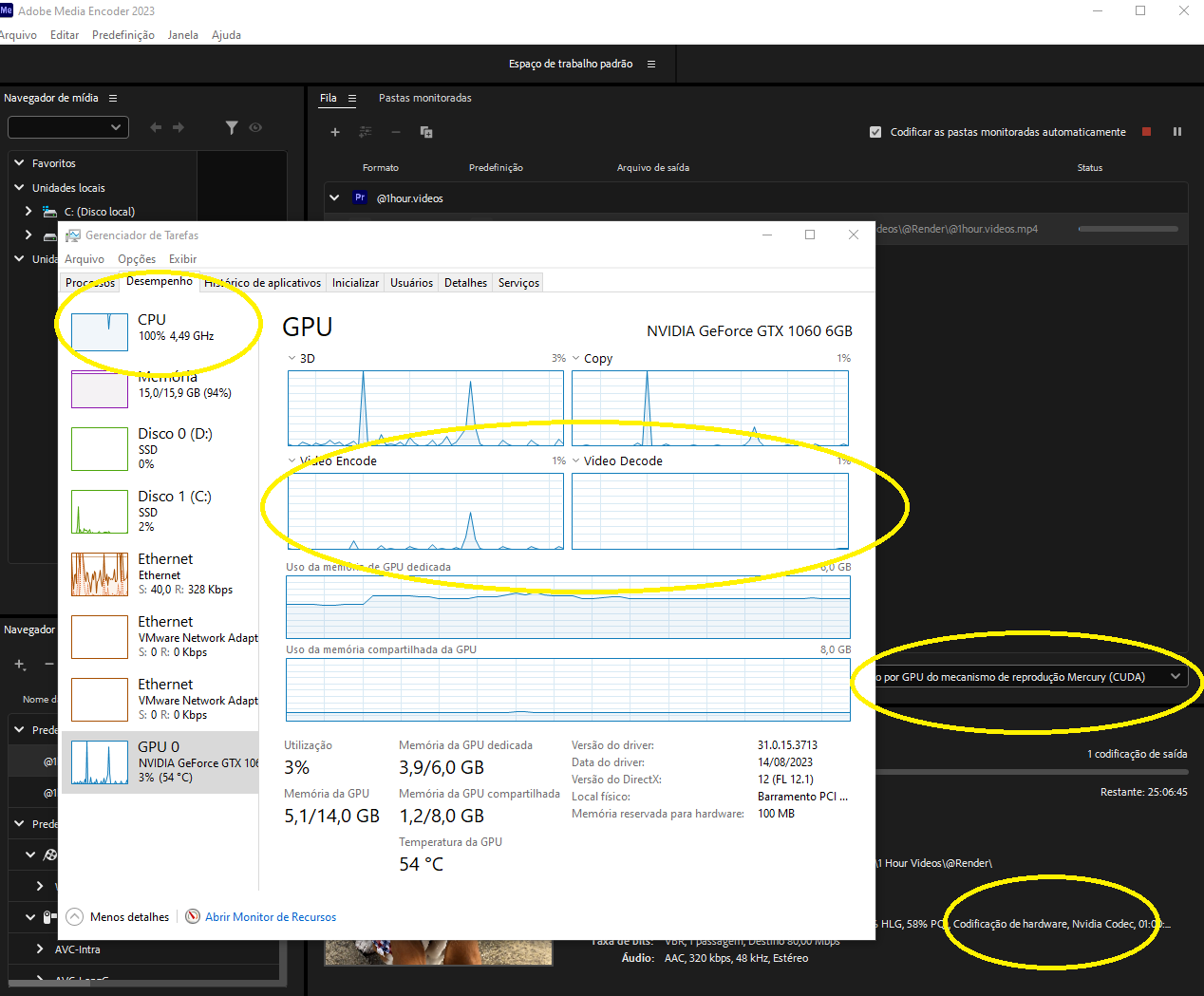Collapse the @1hour.videos queue item
Image resolution: width=1204 pixels, height=996 pixels.
tap(333, 197)
